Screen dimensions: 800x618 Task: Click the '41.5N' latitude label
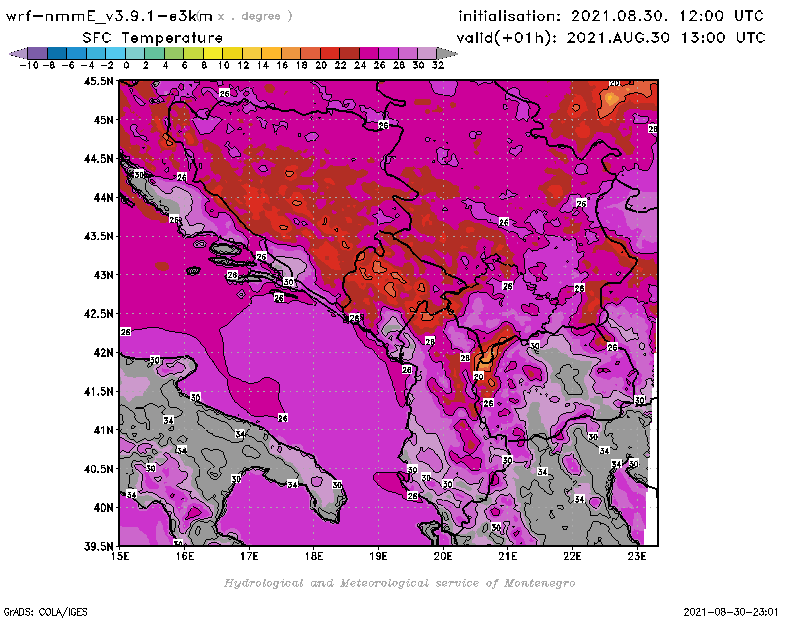pyautogui.click(x=98, y=391)
